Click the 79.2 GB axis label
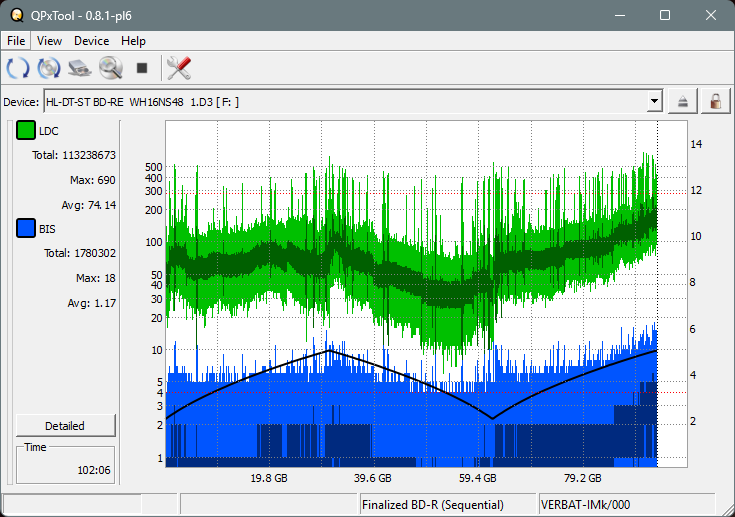The image size is (735, 517). click(582, 478)
